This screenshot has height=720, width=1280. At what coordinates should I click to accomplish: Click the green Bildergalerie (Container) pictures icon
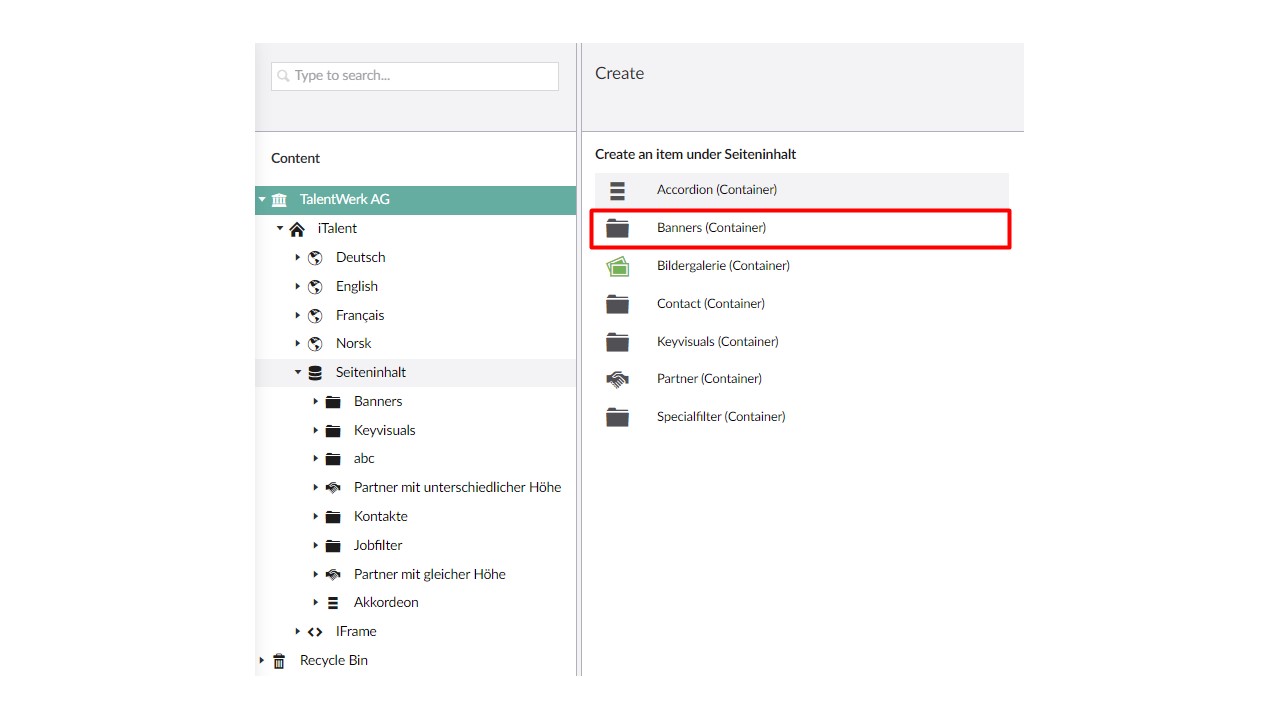(x=617, y=266)
